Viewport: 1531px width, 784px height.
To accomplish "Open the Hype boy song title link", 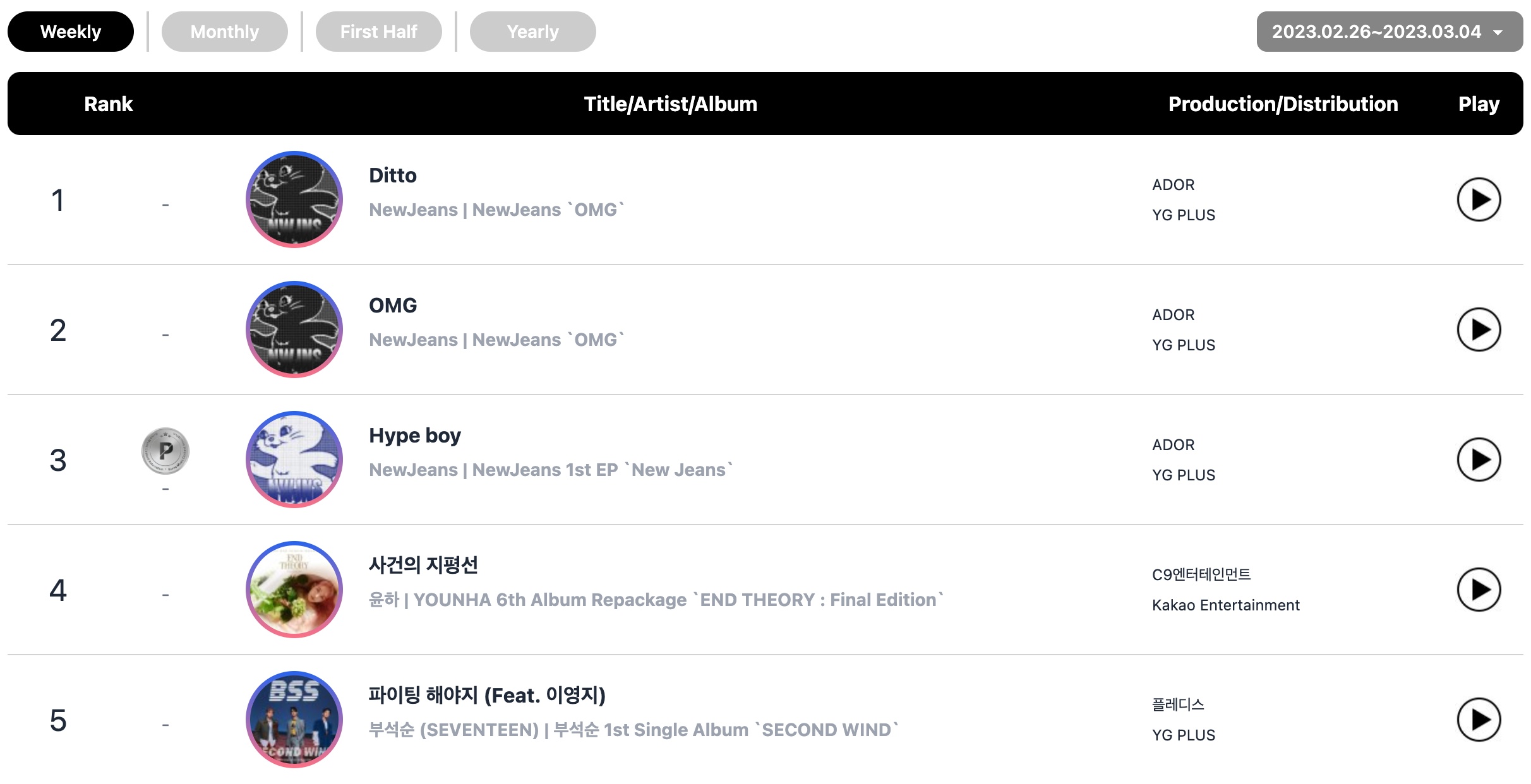I will [x=415, y=436].
